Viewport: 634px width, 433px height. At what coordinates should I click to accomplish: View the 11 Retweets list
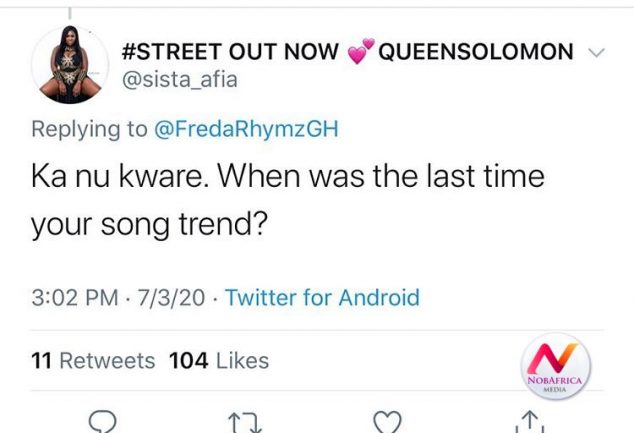coord(93,360)
